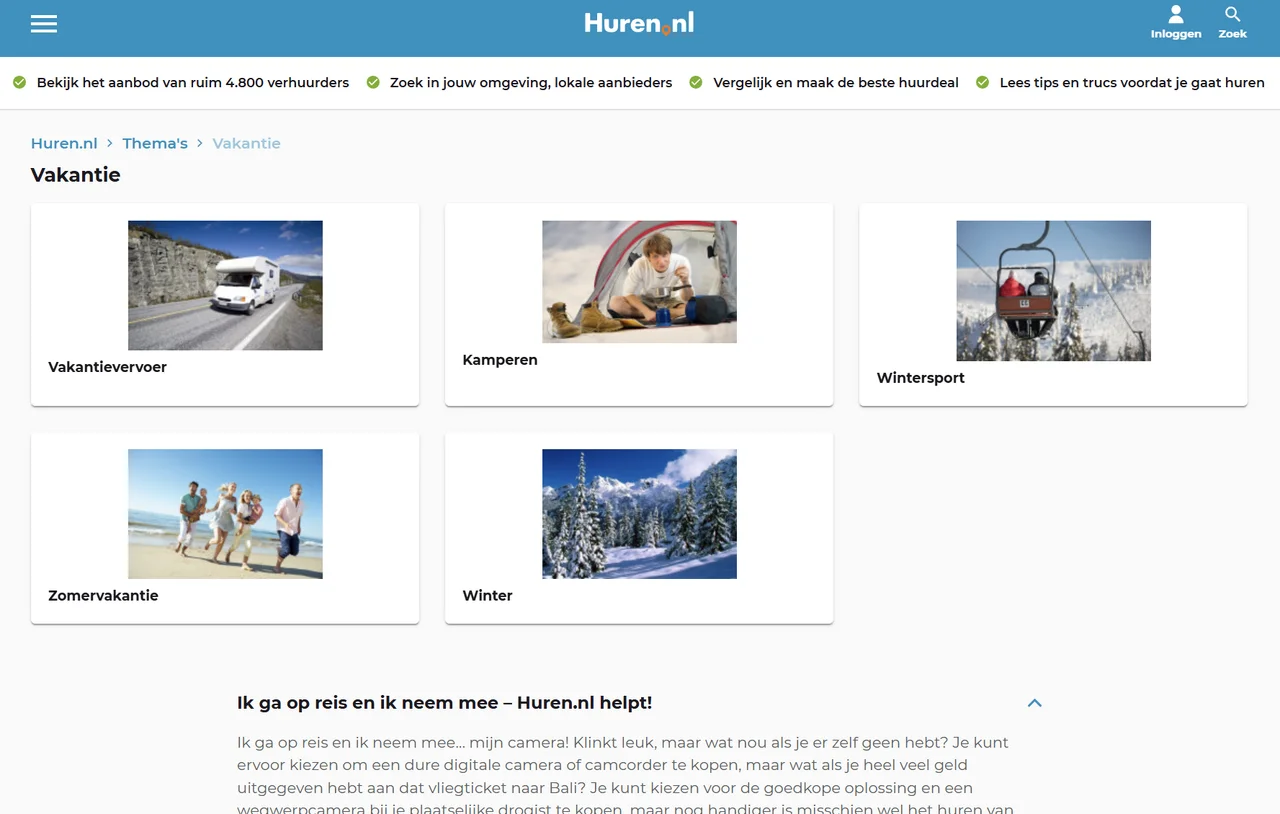Image resolution: width=1280 pixels, height=814 pixels.
Task: Open the Winter snowy trees image
Action: coord(639,513)
